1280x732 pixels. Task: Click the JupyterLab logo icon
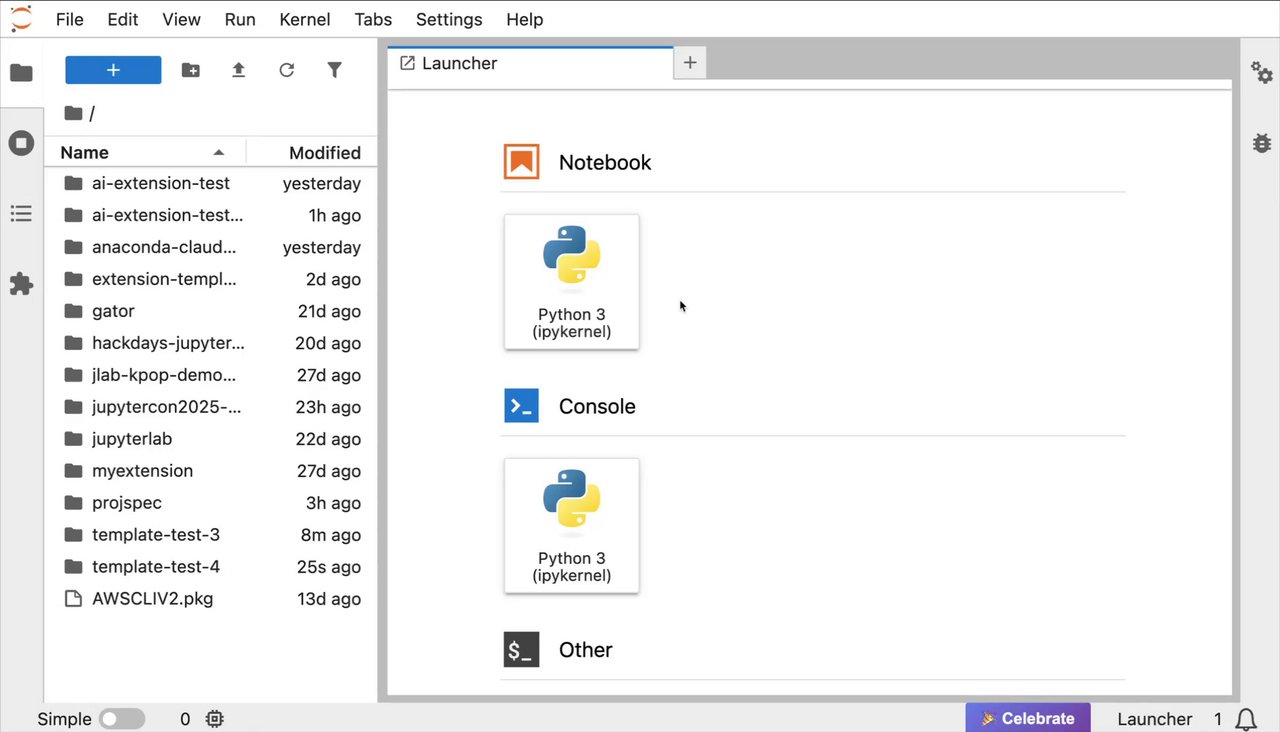pyautogui.click(x=21, y=18)
